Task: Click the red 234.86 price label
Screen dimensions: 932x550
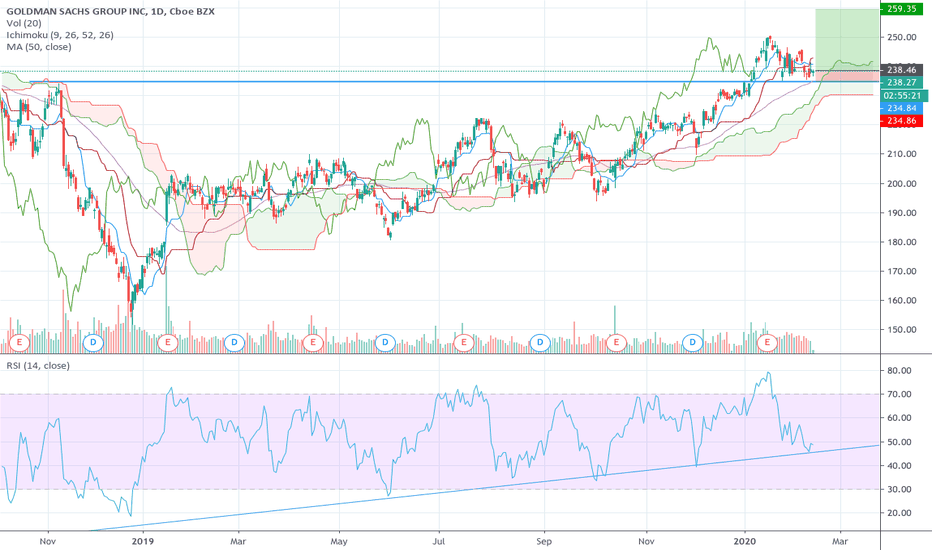Action: click(901, 121)
